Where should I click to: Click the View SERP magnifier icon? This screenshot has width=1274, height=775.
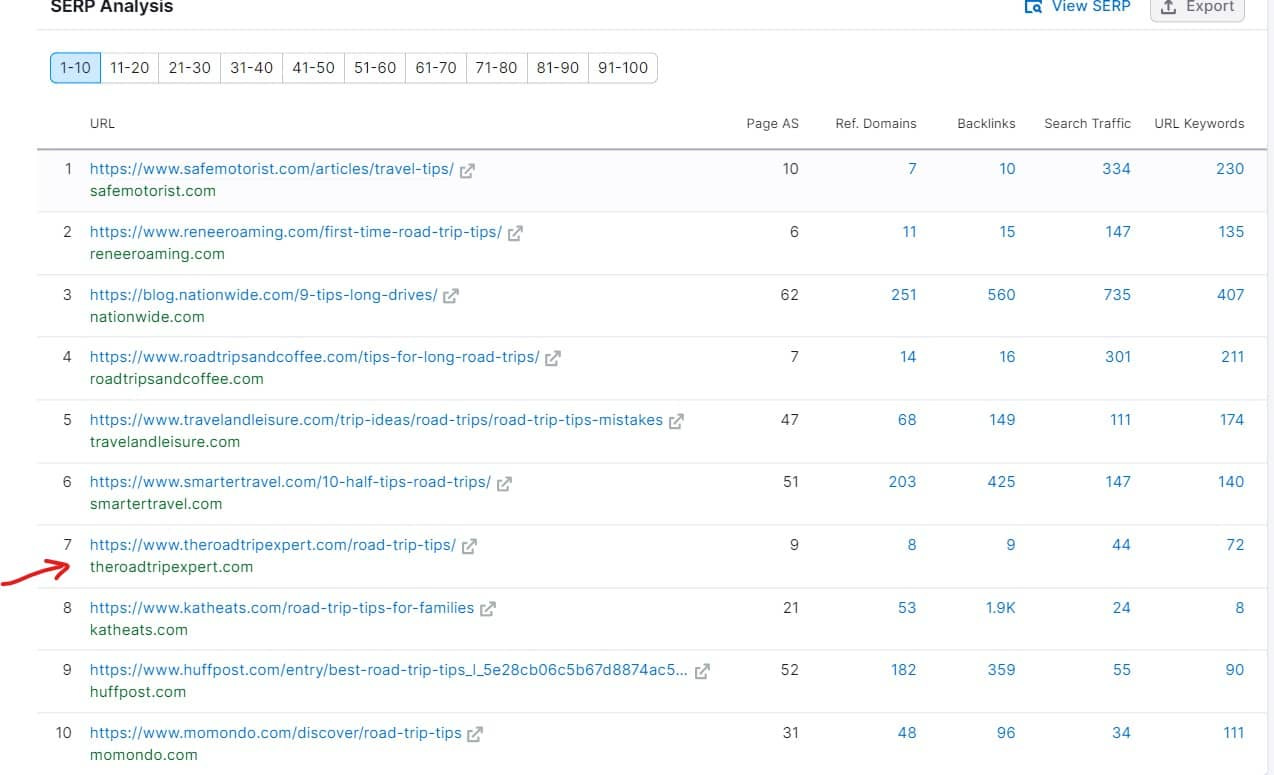[x=1033, y=7]
